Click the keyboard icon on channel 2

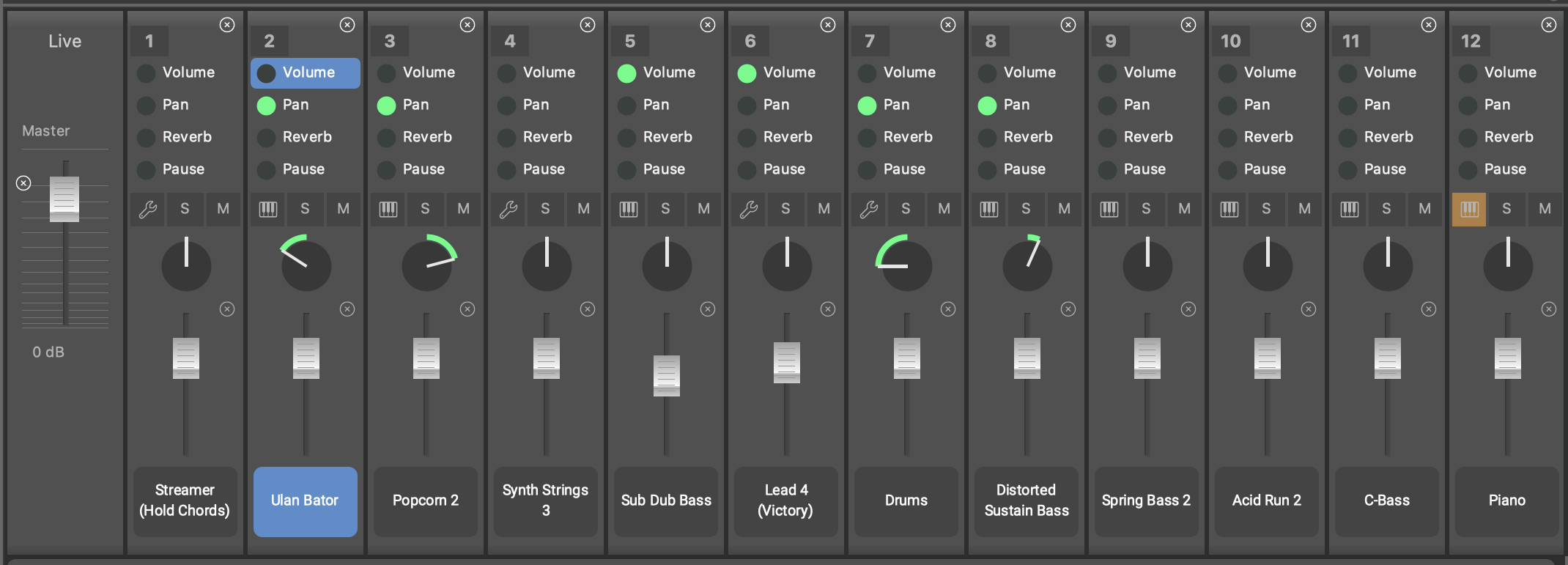point(268,210)
